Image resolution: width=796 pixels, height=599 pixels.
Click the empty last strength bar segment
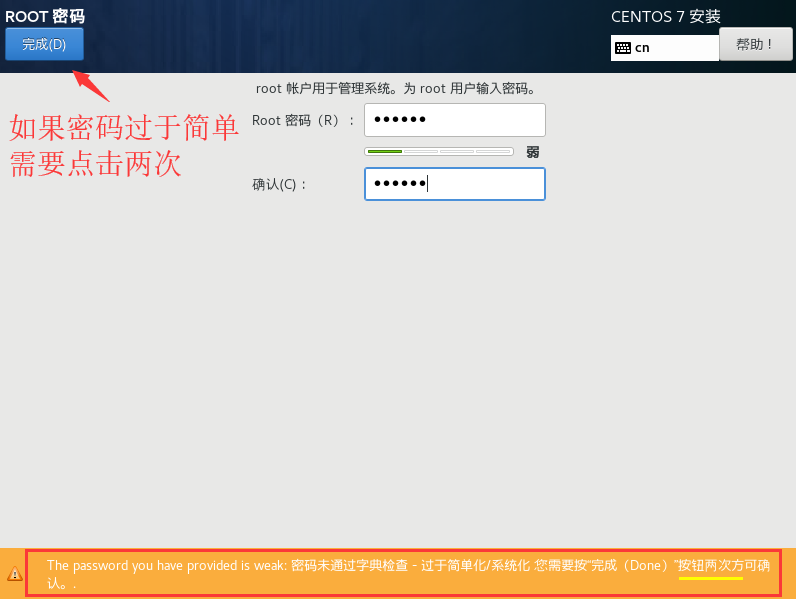coord(493,152)
